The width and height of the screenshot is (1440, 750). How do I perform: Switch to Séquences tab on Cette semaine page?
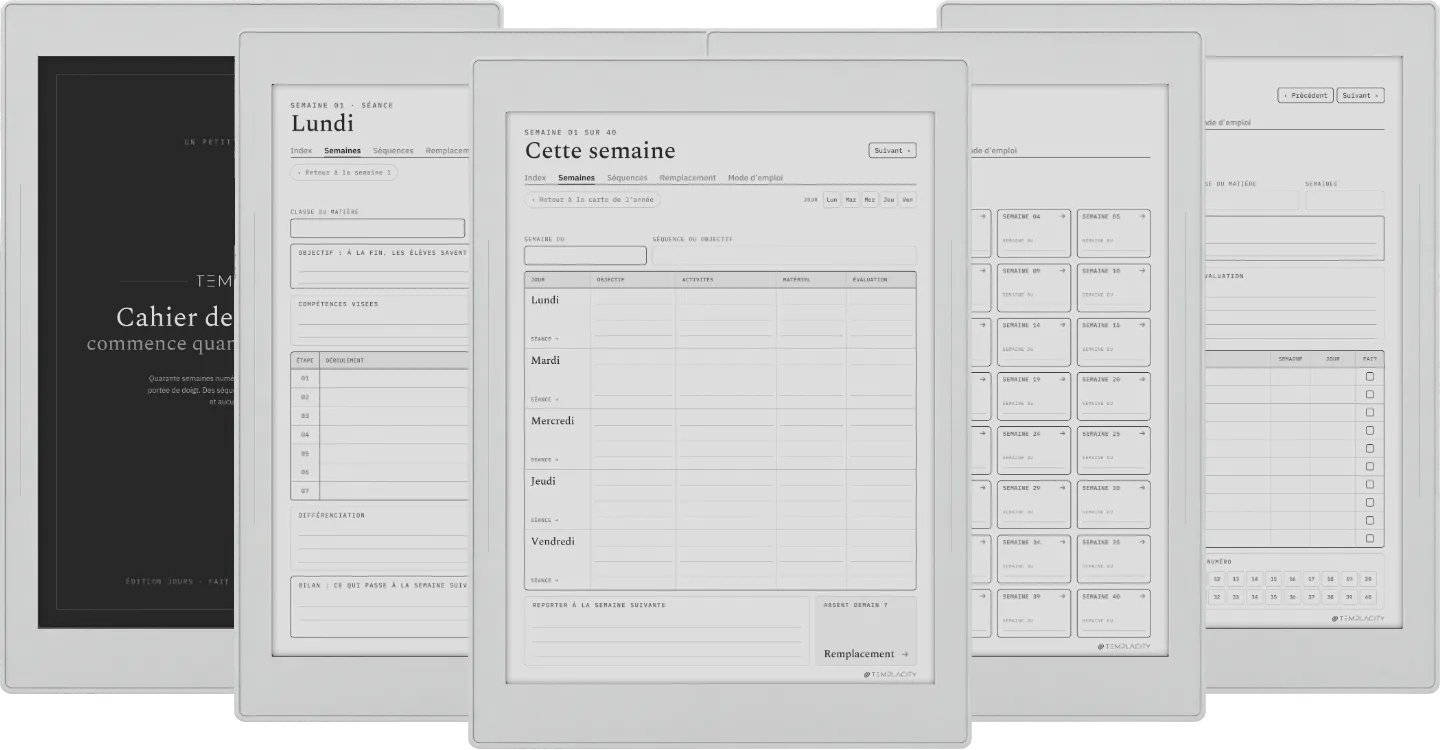[x=627, y=178]
